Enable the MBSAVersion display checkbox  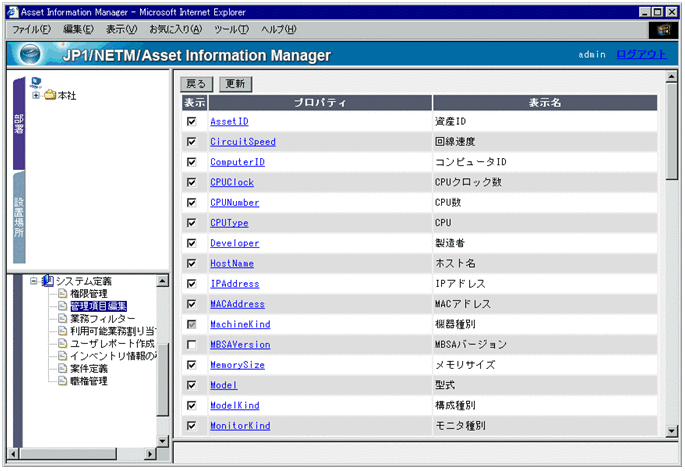tap(191, 345)
